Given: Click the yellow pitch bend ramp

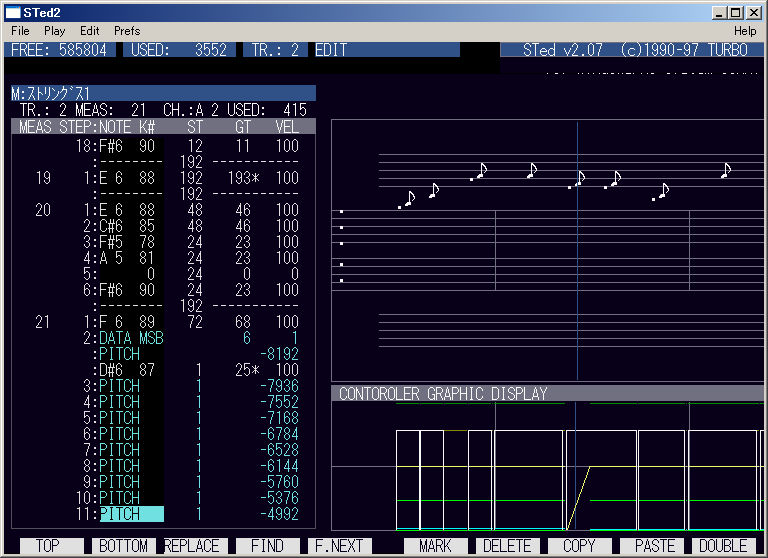Looking at the screenshot, I should [578, 498].
